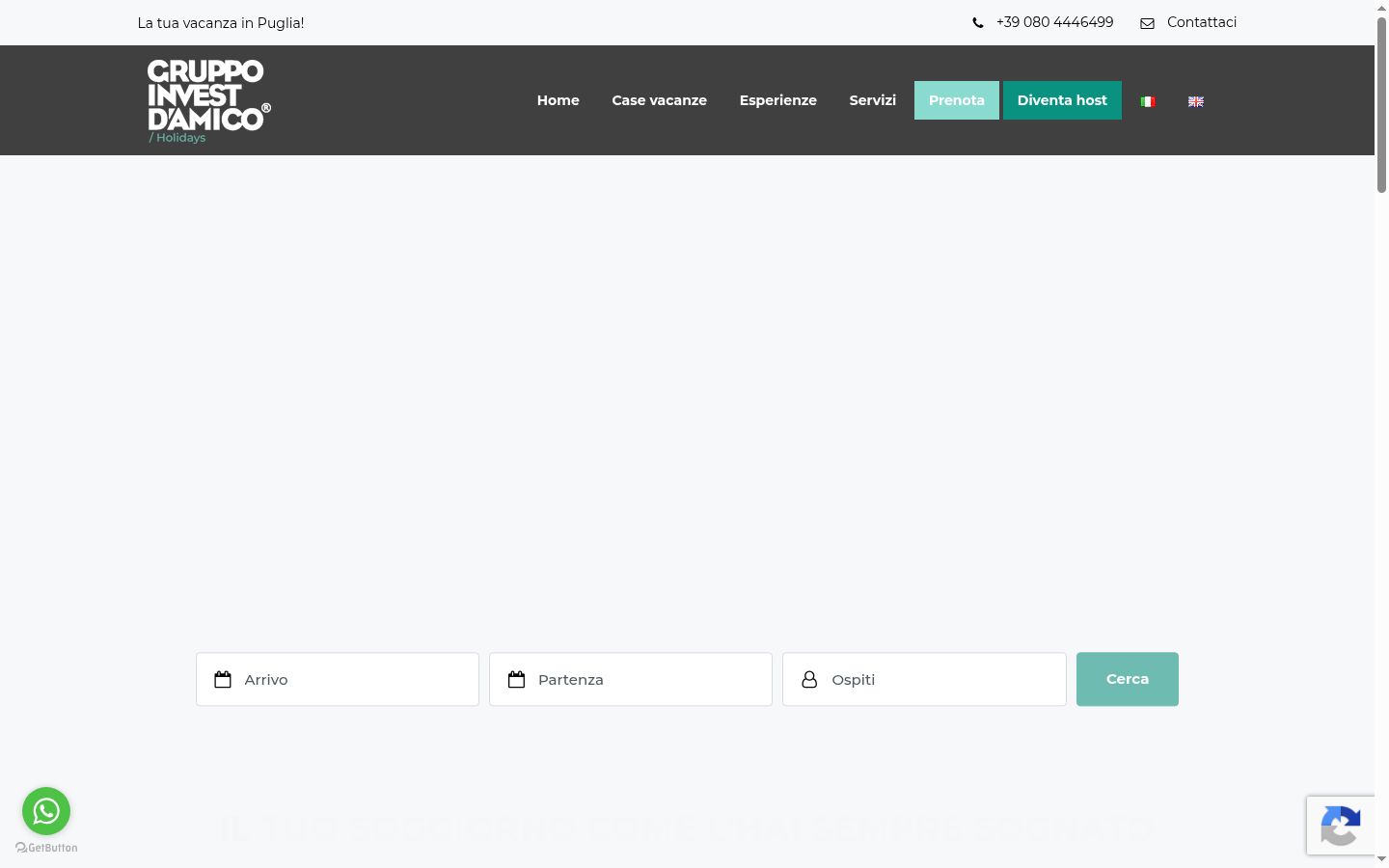The width and height of the screenshot is (1389, 868).
Task: Click the reCAPTCHA badge
Action: pos(1341,826)
